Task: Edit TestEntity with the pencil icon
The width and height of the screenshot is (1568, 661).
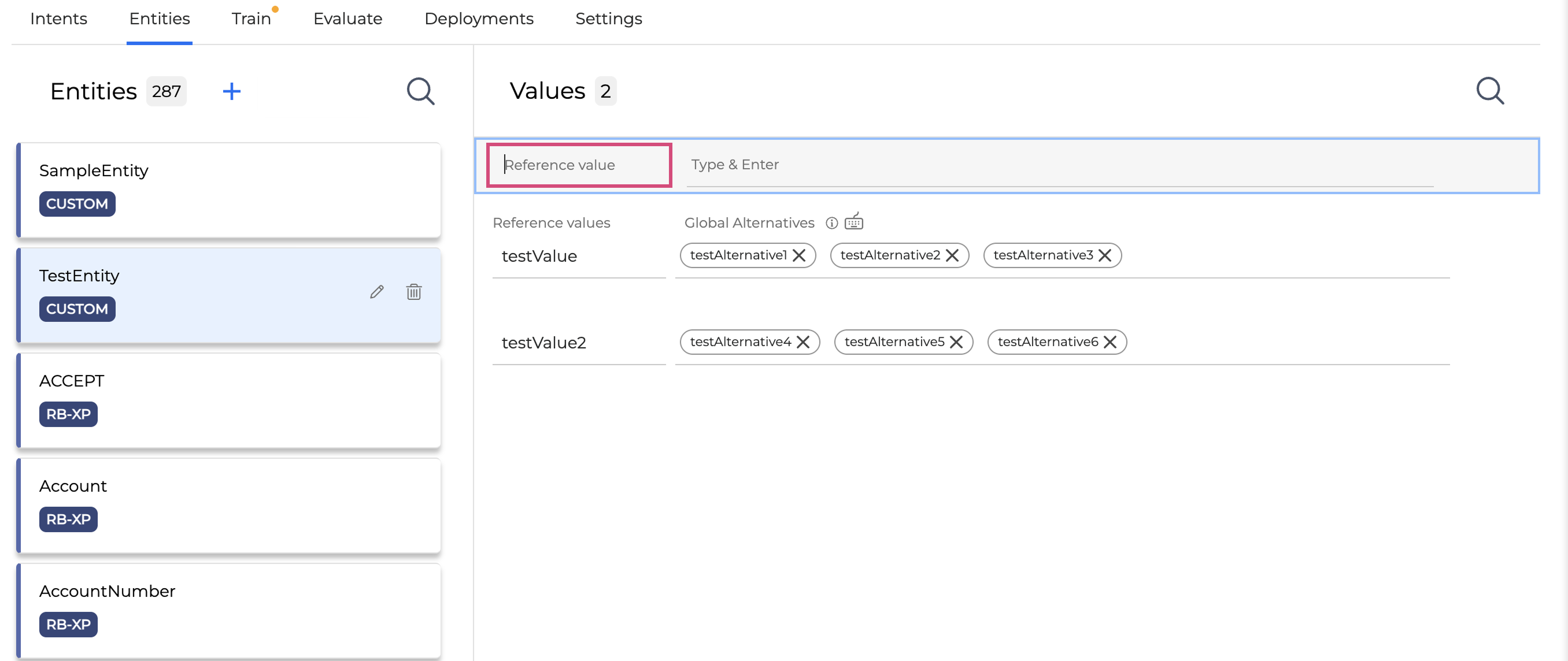Action: coord(377,292)
